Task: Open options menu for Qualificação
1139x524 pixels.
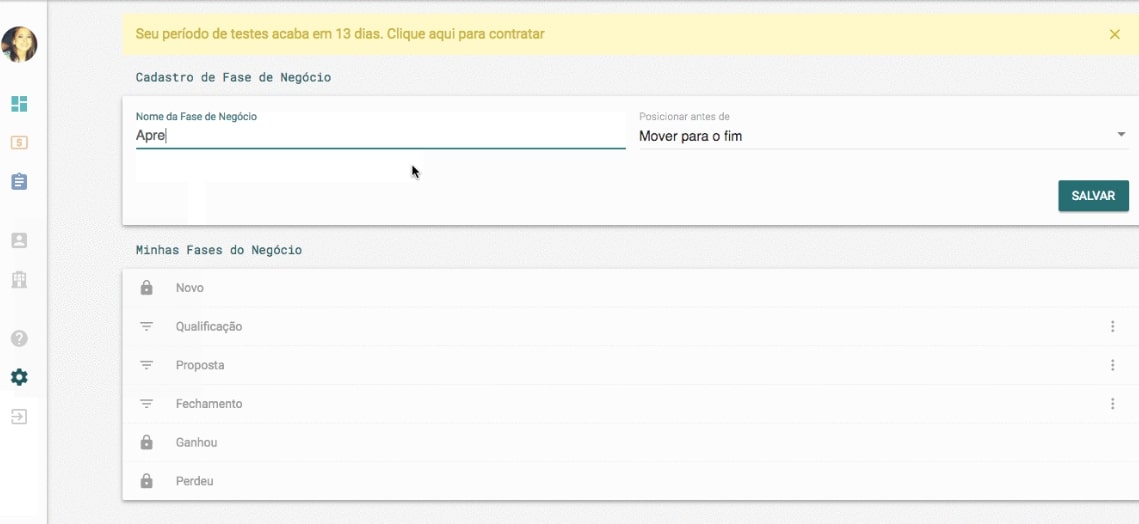Action: pyautogui.click(x=1112, y=327)
